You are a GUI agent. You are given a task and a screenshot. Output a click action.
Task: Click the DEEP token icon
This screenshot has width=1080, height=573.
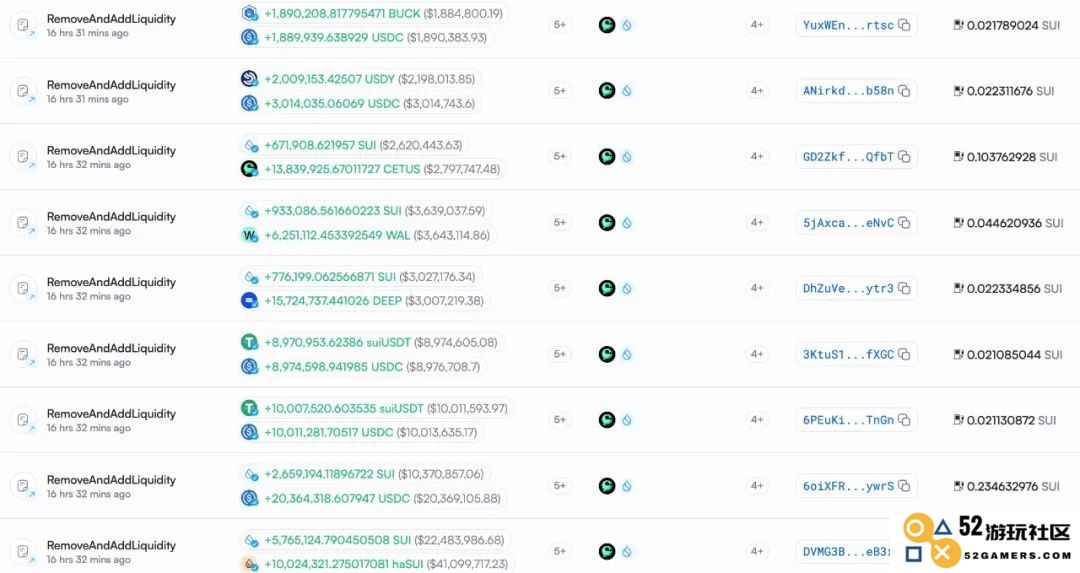[249, 300]
